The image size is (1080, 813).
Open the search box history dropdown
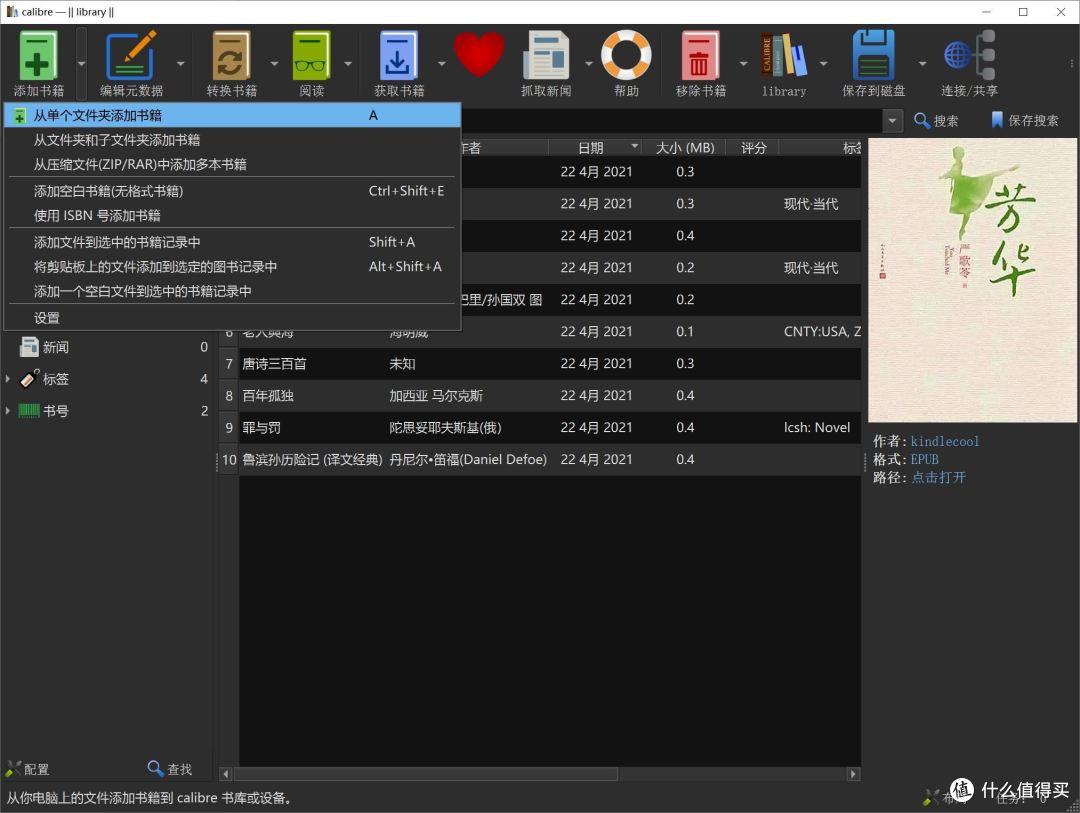893,121
